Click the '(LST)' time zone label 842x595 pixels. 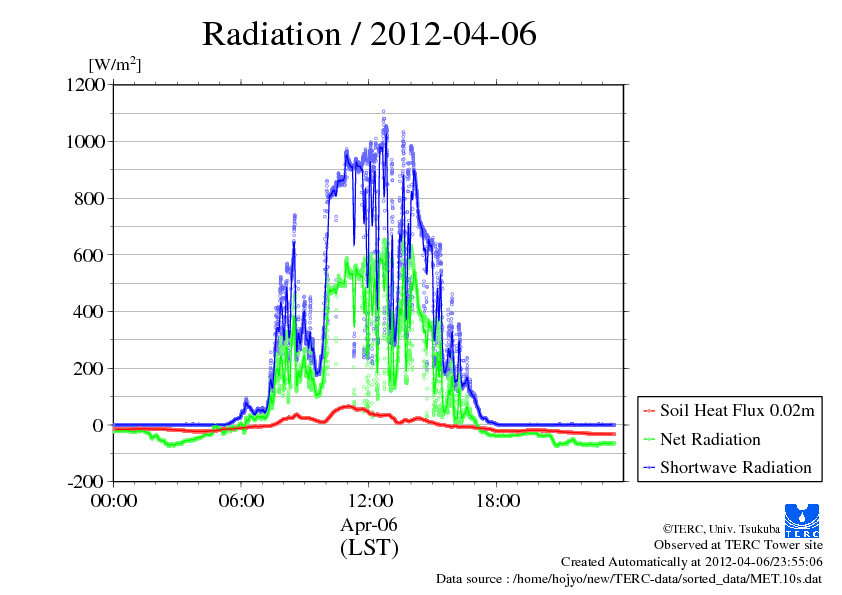pyautogui.click(x=369, y=548)
